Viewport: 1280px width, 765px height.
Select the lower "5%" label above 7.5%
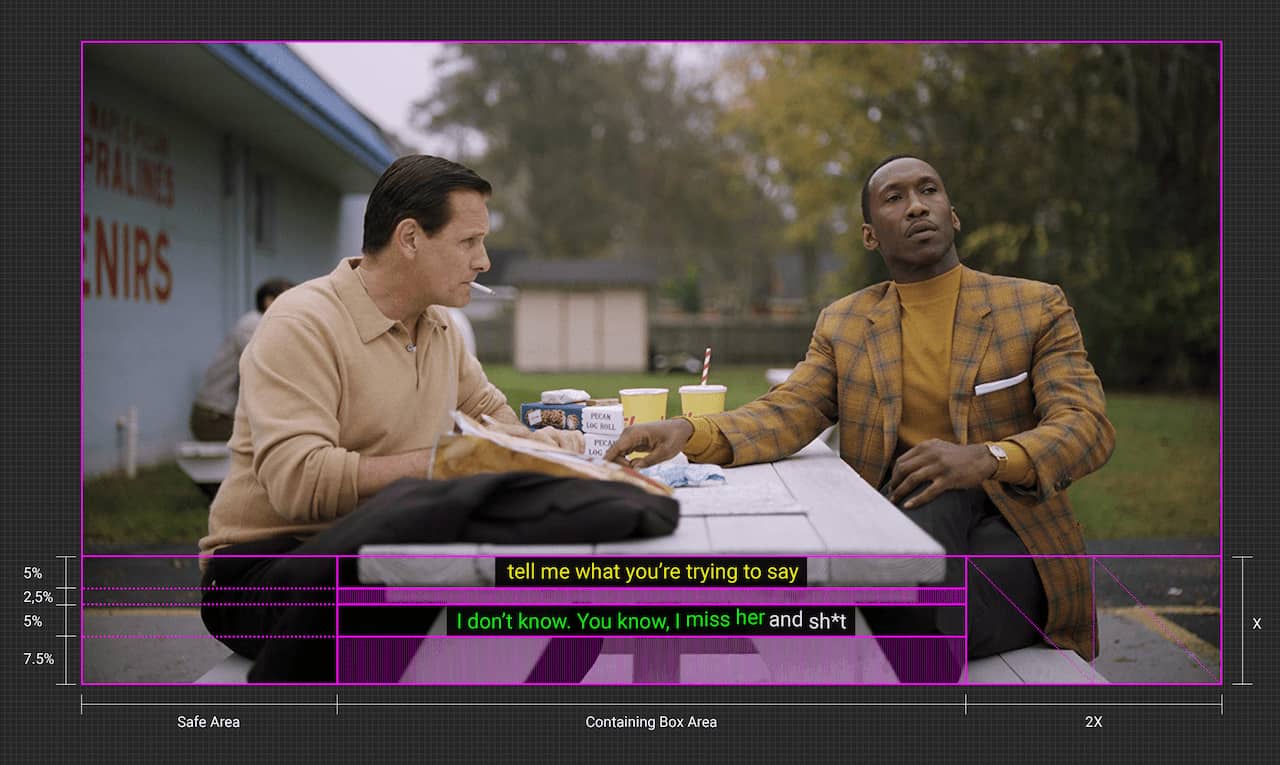click(33, 621)
